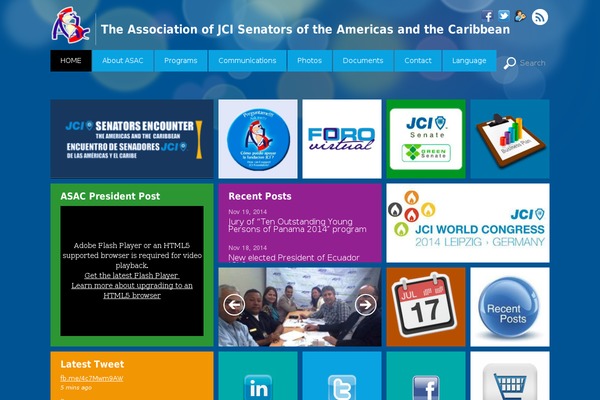Click the blue Recent Posts button tile
Image resolution: width=600 pixels, height=400 pixels.
click(510, 307)
